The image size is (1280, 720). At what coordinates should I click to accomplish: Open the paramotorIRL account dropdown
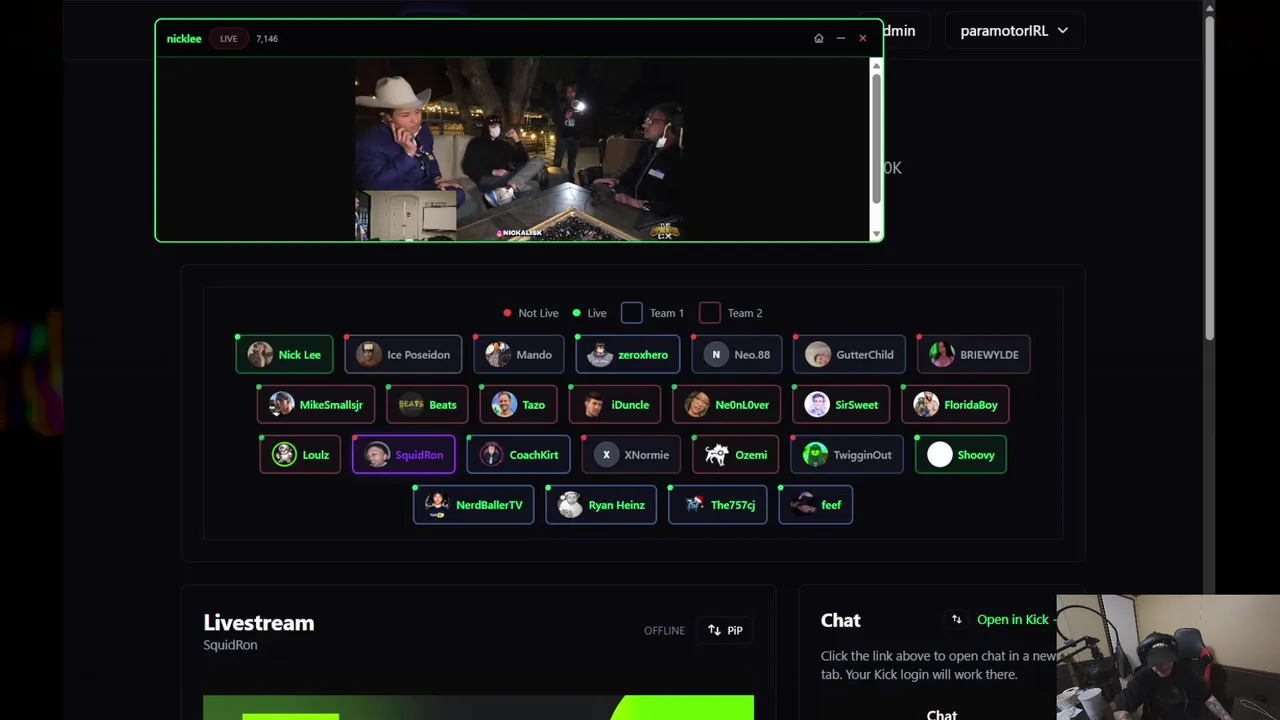click(x=1014, y=31)
